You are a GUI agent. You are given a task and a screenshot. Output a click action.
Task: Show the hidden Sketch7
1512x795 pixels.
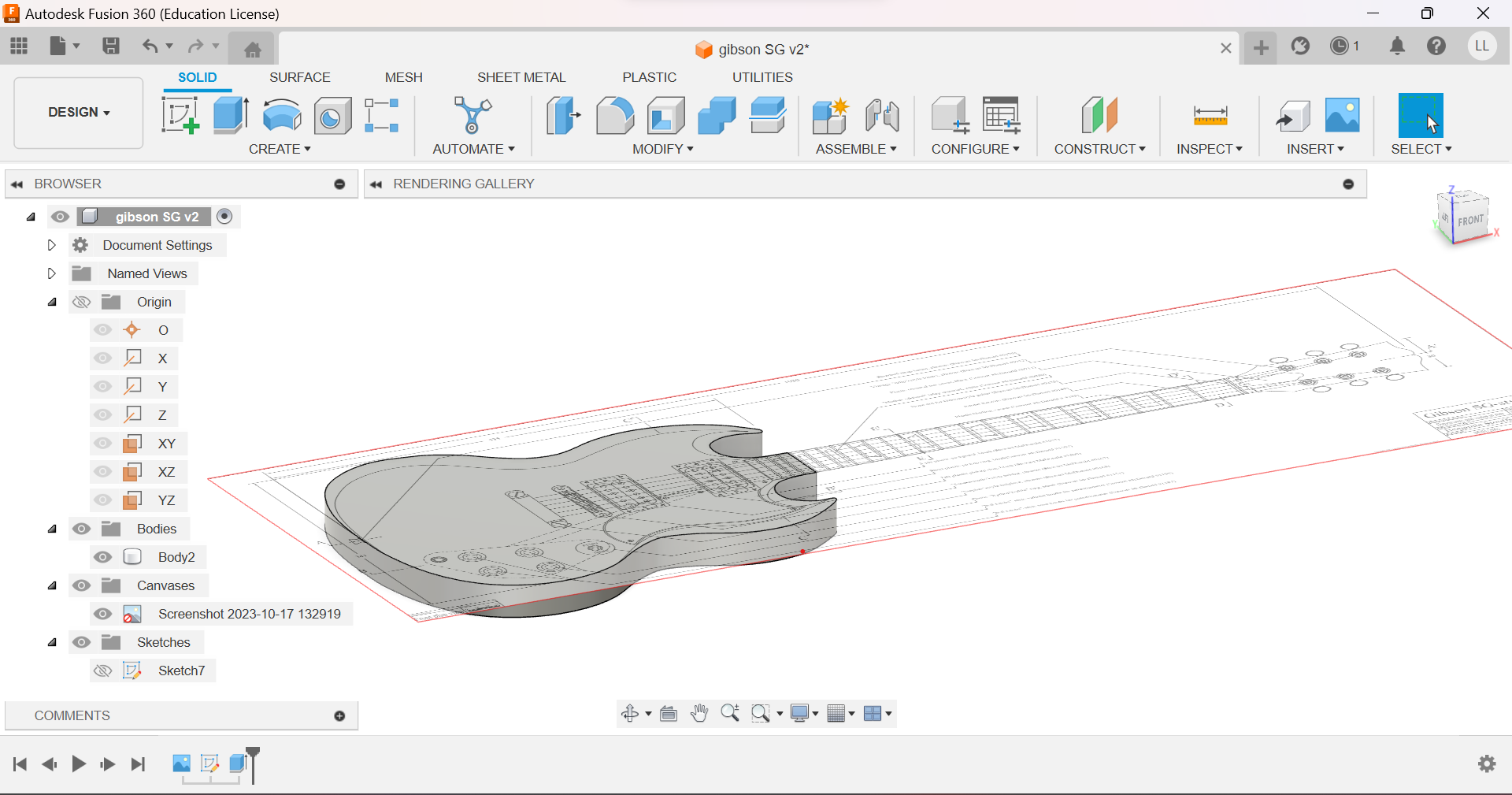coord(102,671)
